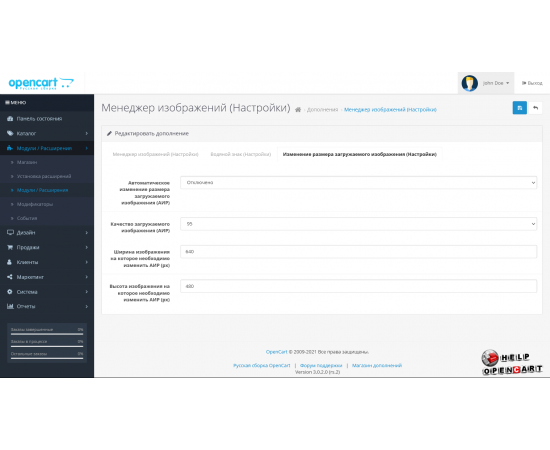Click the OpenCart logo
The width and height of the screenshot is (550, 450).
point(41,83)
